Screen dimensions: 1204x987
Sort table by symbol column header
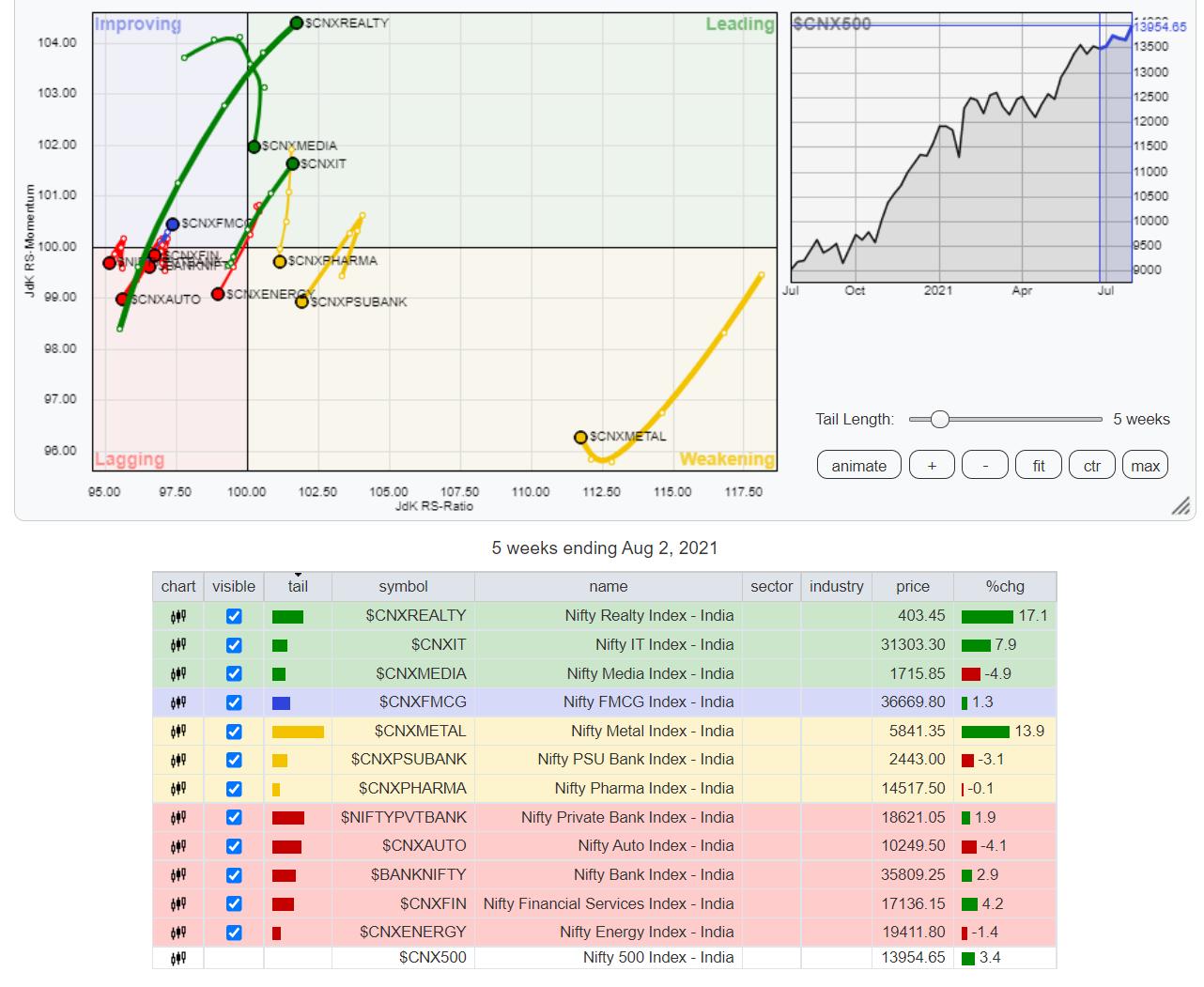403,586
